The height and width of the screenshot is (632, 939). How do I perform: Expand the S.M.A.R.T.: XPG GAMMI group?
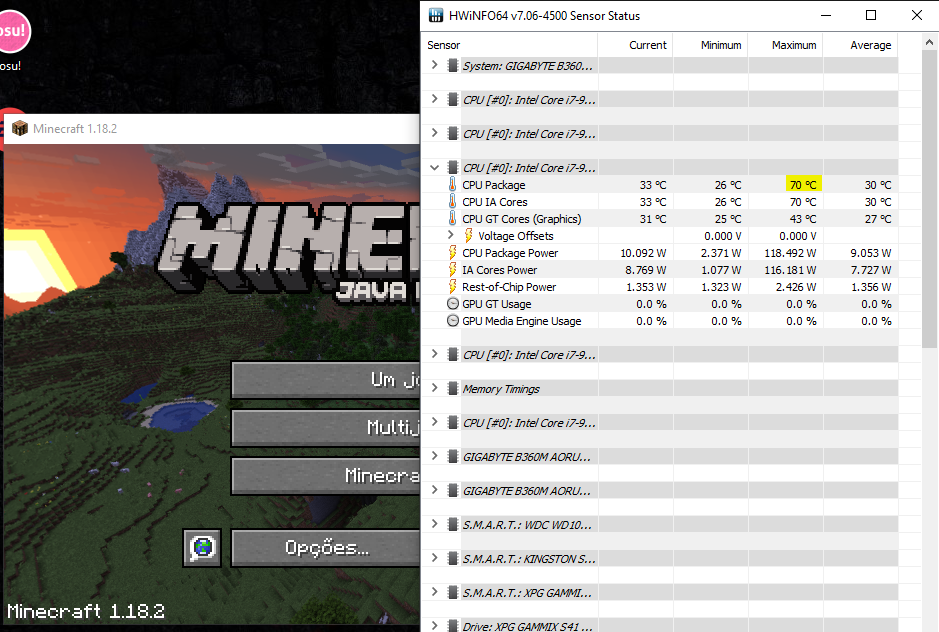tap(435, 592)
